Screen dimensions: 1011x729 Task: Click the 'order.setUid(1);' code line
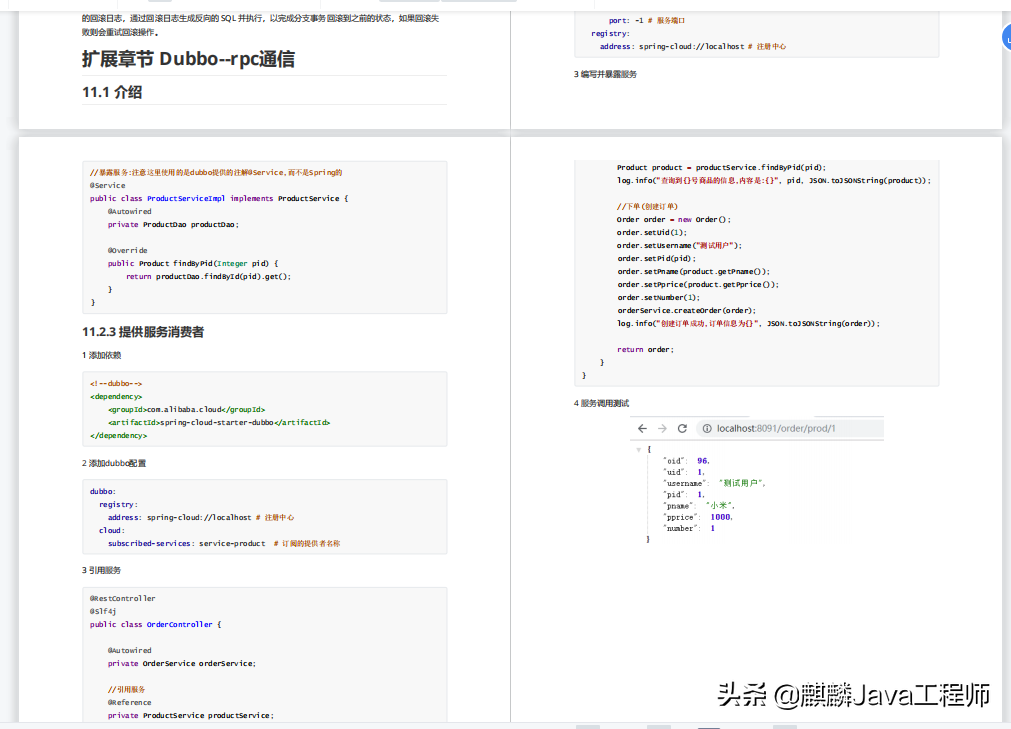652,233
